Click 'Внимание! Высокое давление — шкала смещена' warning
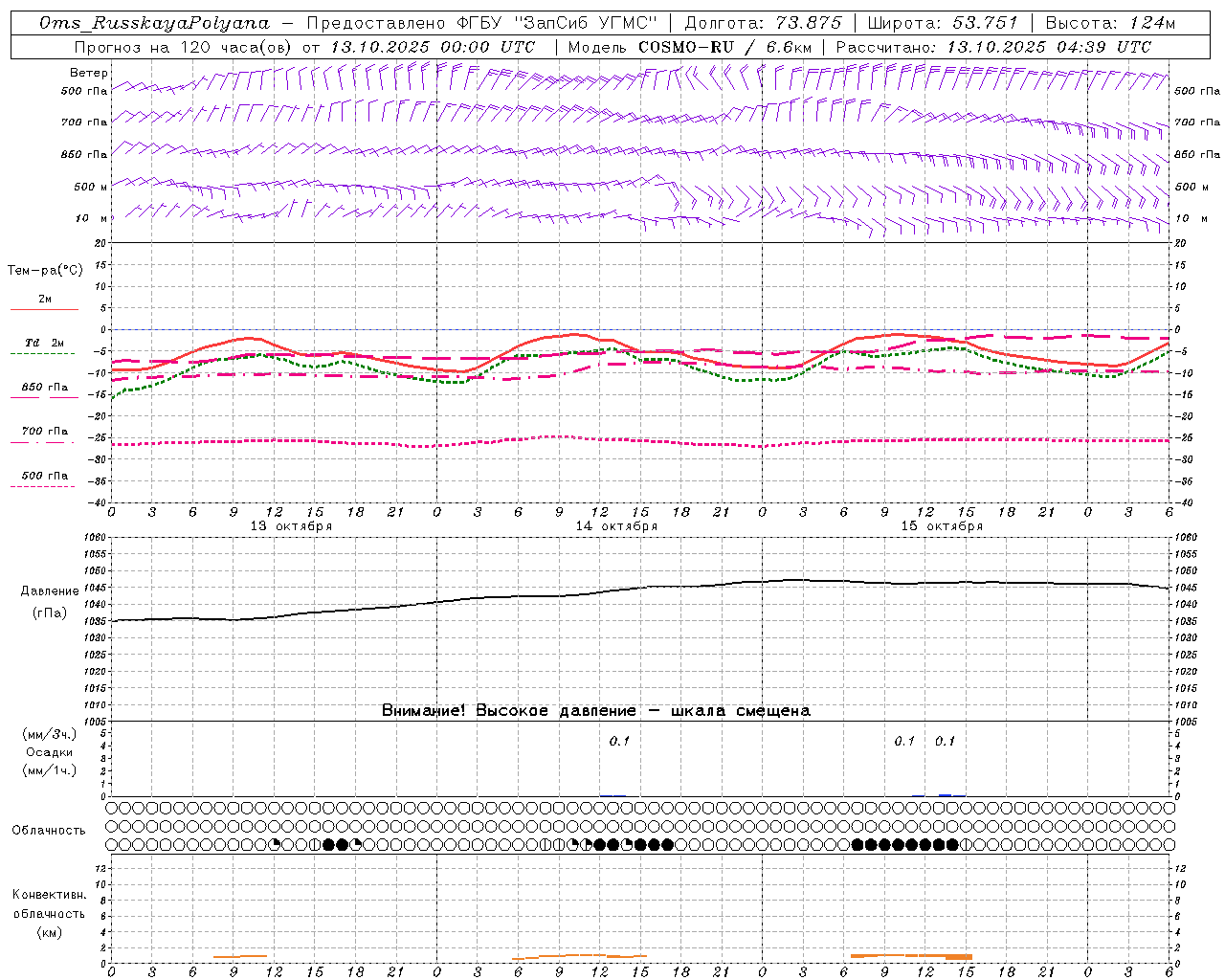Image resolution: width=1225 pixels, height=980 pixels. coord(596,710)
